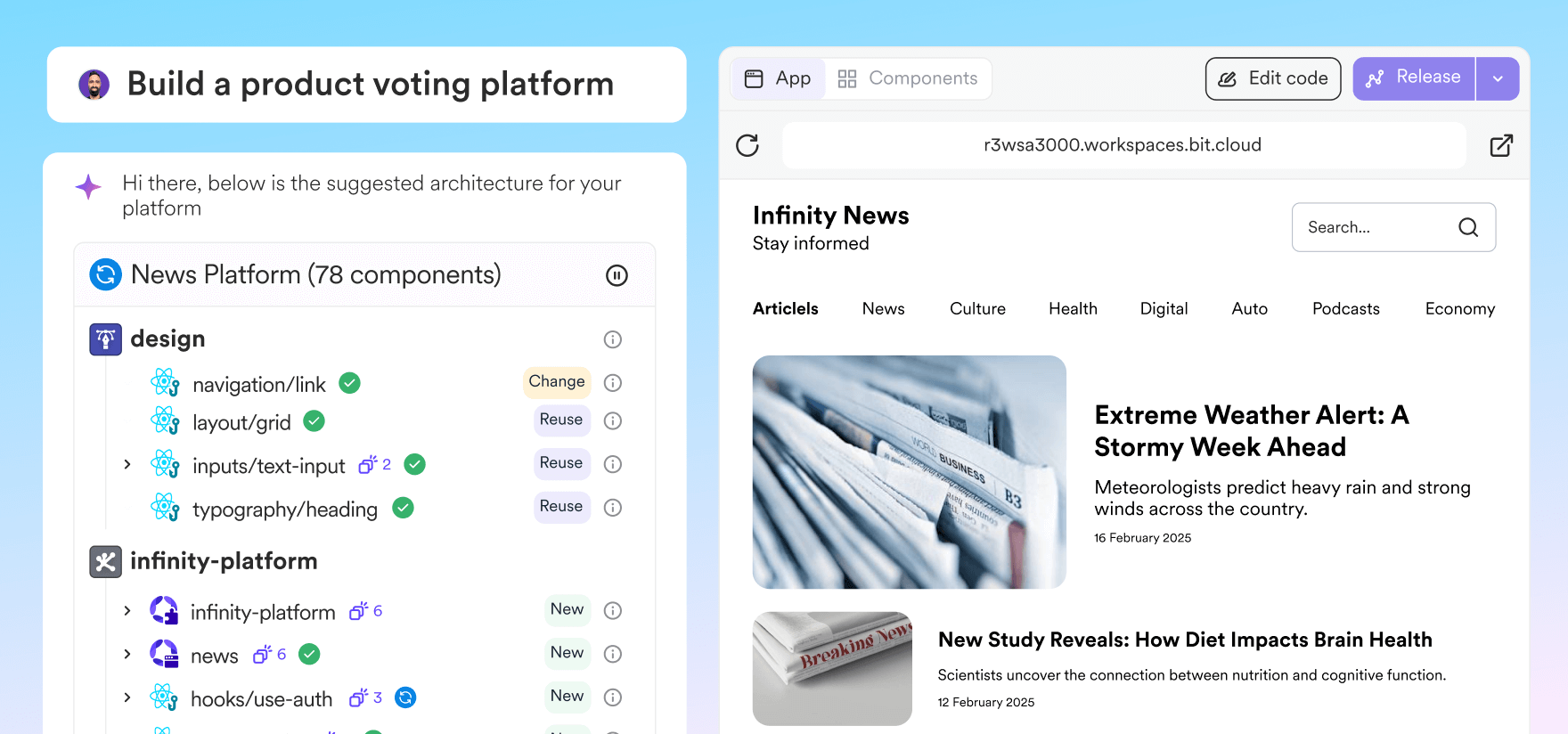
Task: Select the Health nav item
Action: (x=1073, y=308)
